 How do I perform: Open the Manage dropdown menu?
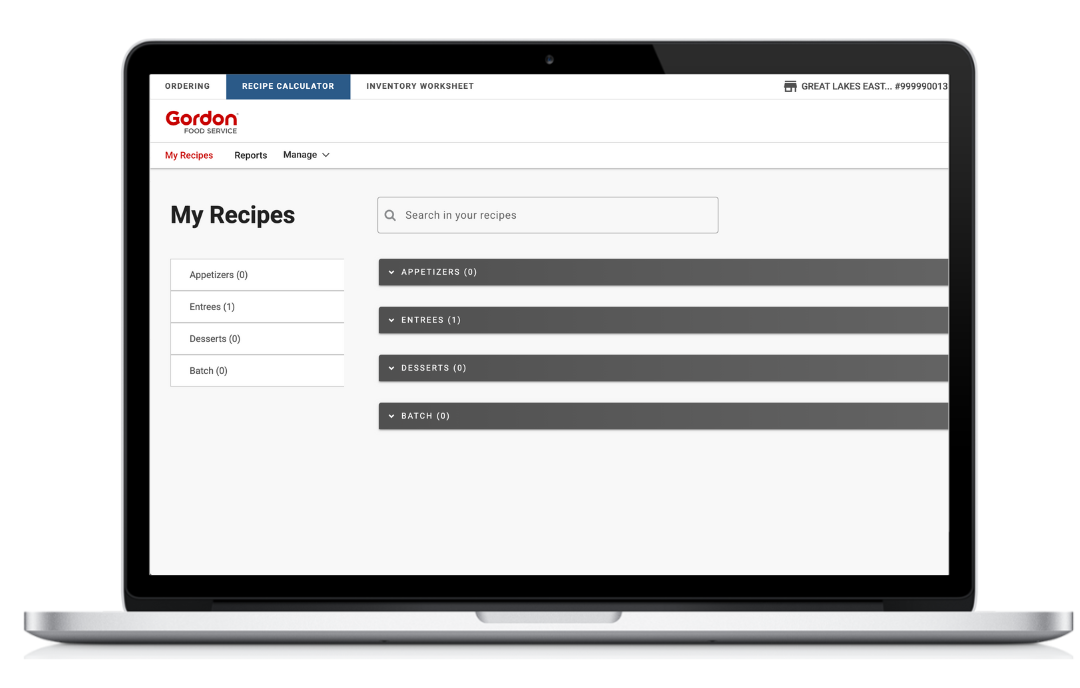tap(306, 155)
